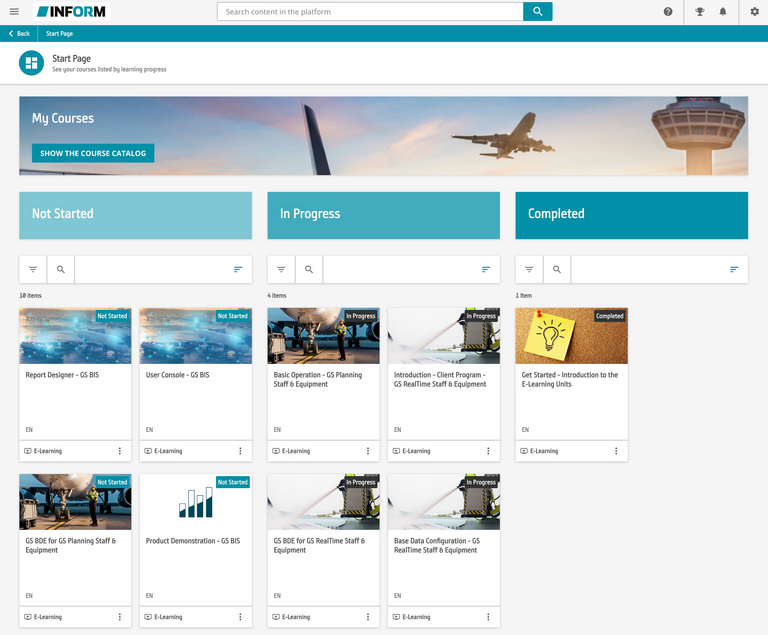This screenshot has height=635, width=768.
Task: Focus the platform content search field
Action: pyautogui.click(x=370, y=11)
